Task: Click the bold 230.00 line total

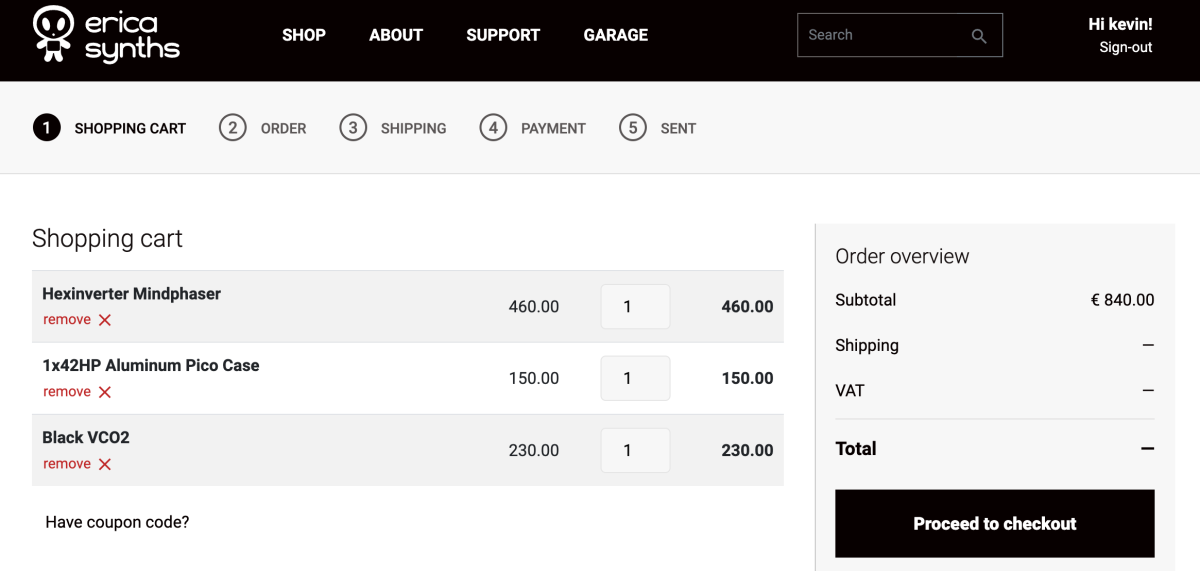Action: [x=747, y=451]
